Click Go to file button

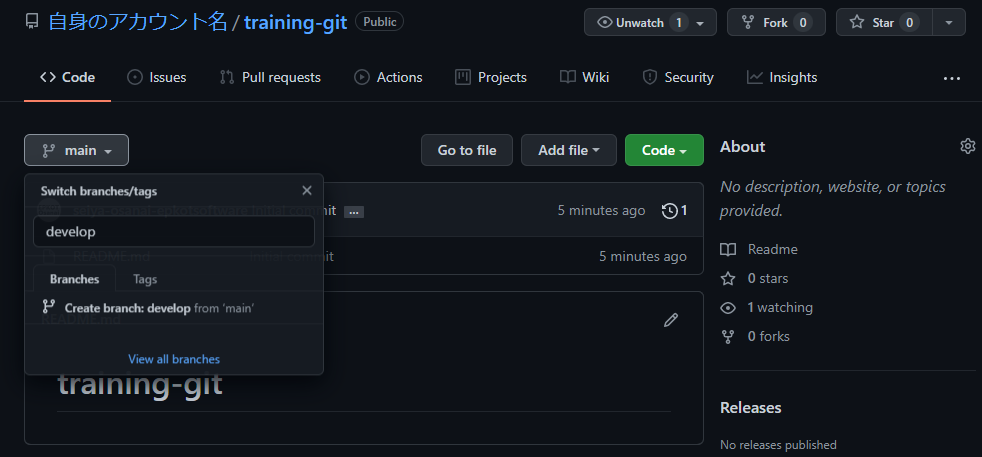[x=467, y=150]
